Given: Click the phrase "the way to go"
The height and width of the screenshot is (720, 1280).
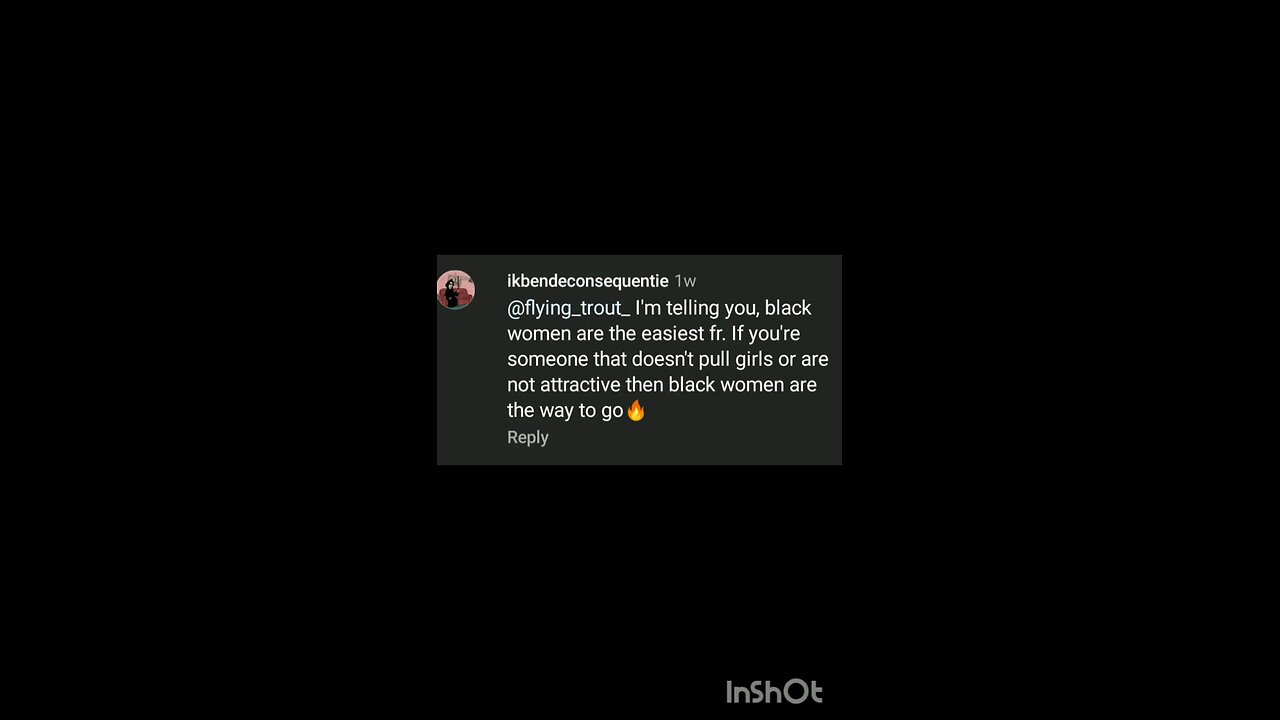Looking at the screenshot, I should point(565,410).
